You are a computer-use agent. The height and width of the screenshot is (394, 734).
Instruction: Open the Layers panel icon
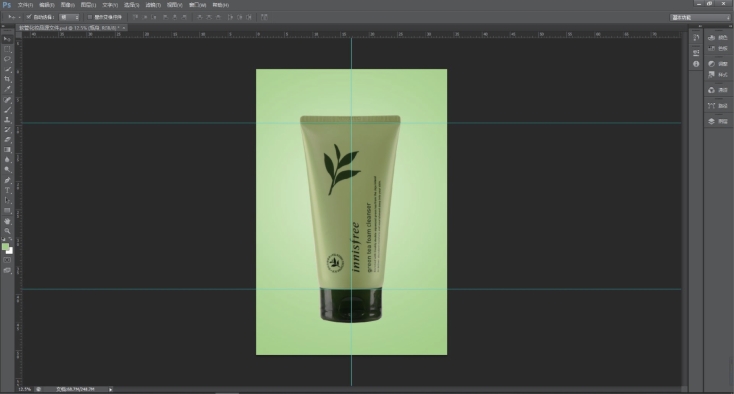718,121
